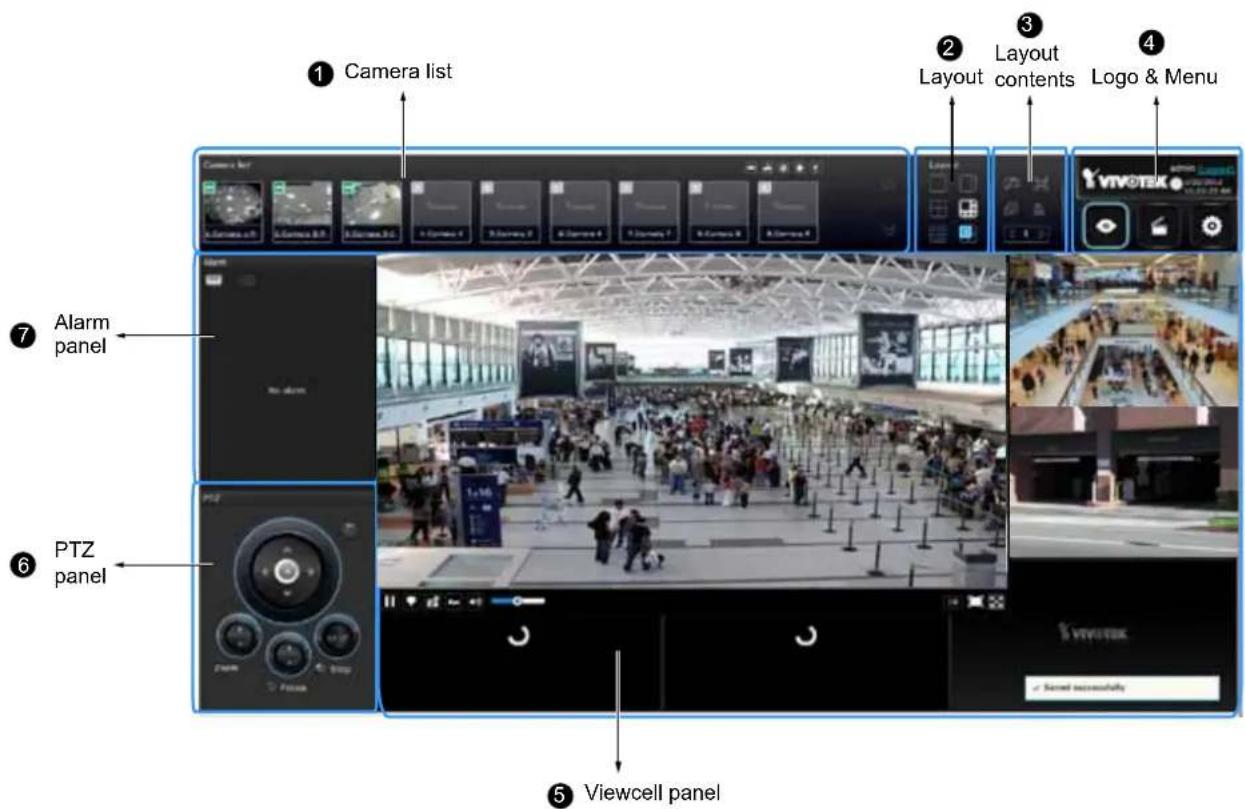Pan camera left with PTZ arrow
Viewport: 1245px width, 809px height.
(x=264, y=572)
